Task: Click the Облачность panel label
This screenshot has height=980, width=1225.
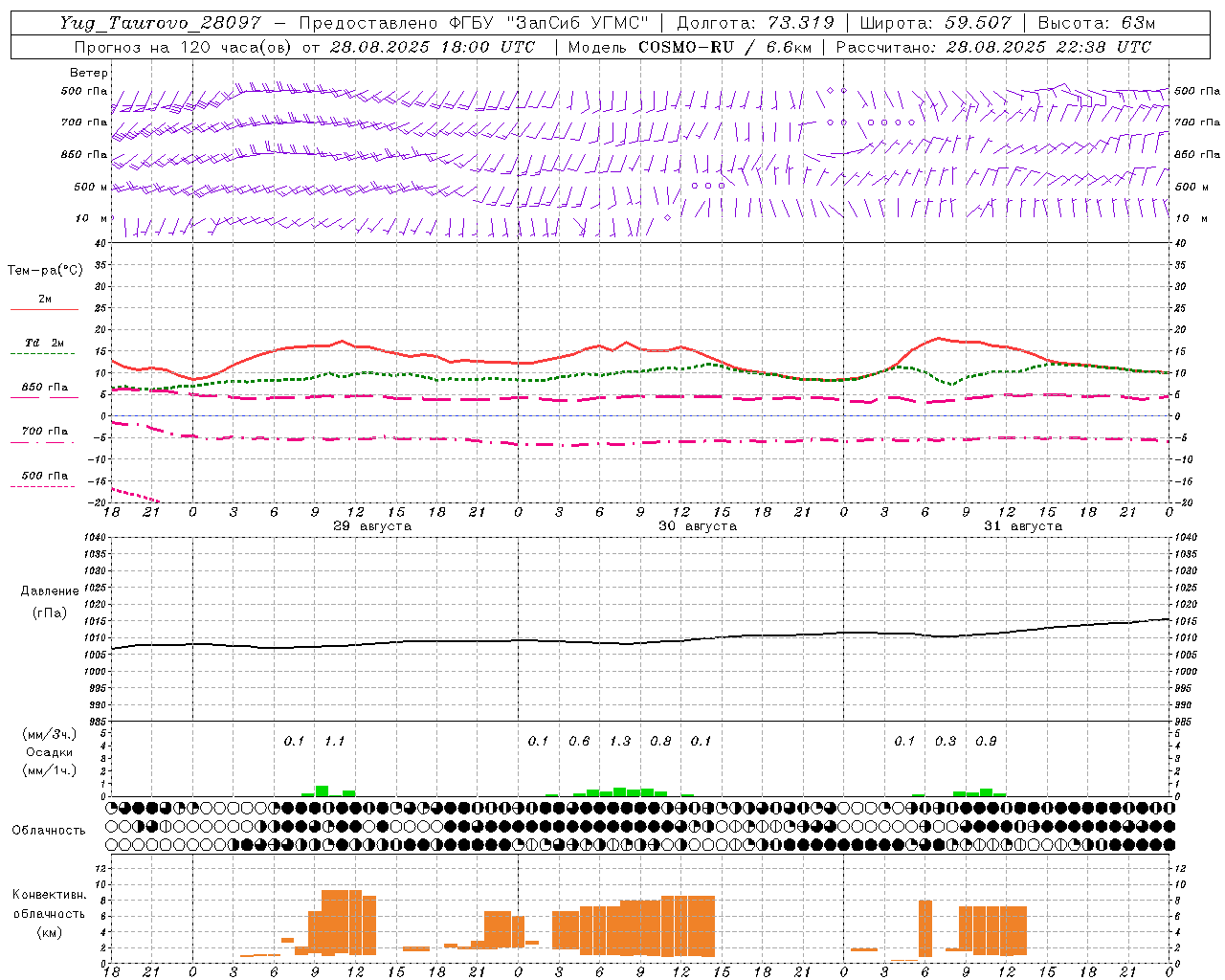Action: coord(49,830)
